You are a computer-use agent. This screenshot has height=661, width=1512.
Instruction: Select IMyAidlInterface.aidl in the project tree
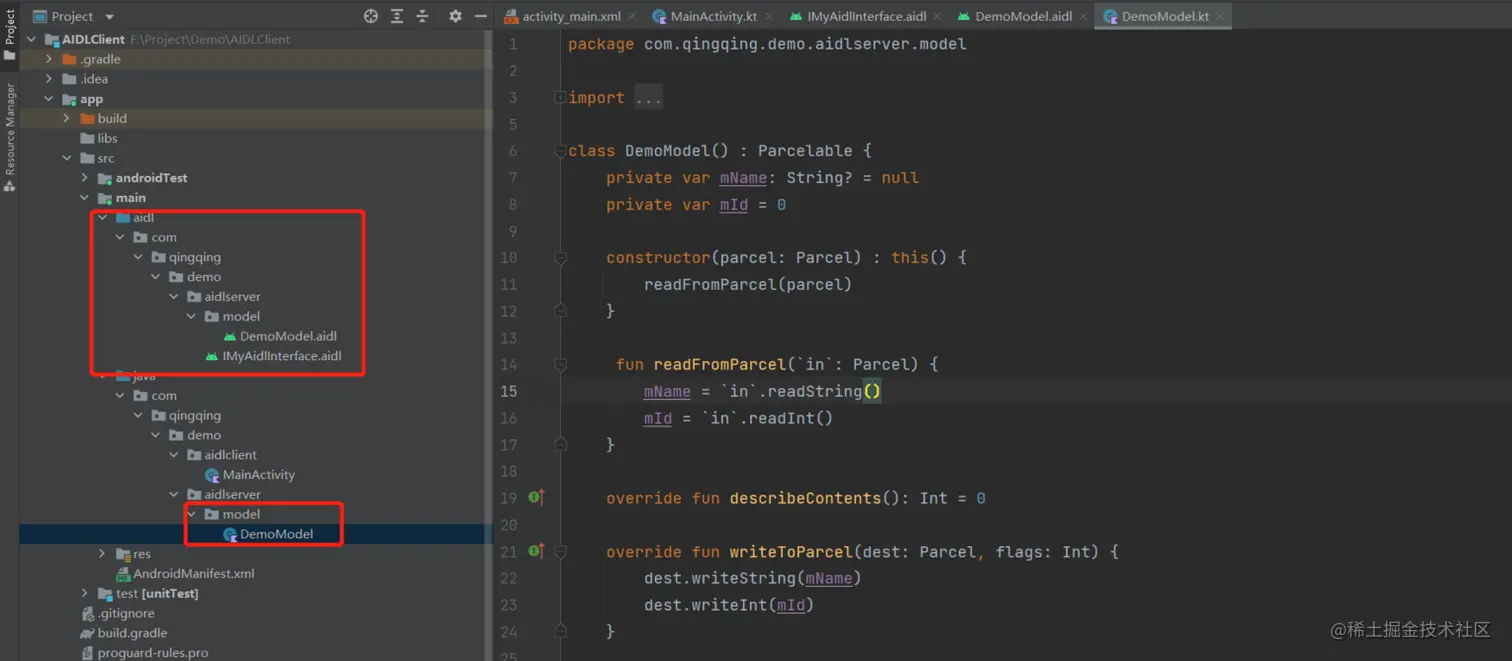tap(281, 356)
